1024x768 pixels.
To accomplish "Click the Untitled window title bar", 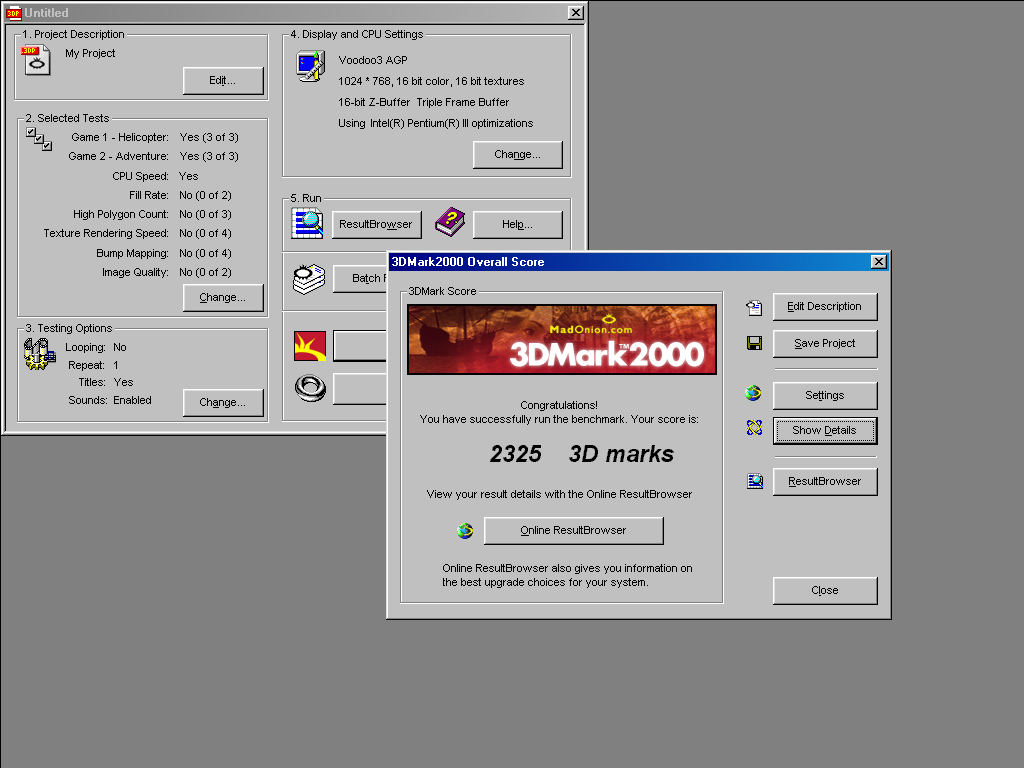I will pyautogui.click(x=294, y=12).
